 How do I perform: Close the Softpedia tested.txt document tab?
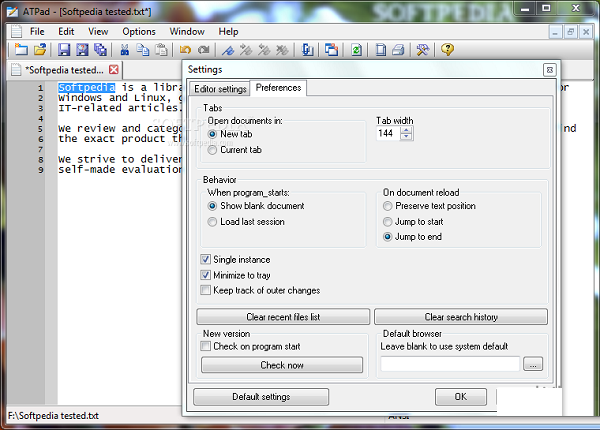(113, 70)
